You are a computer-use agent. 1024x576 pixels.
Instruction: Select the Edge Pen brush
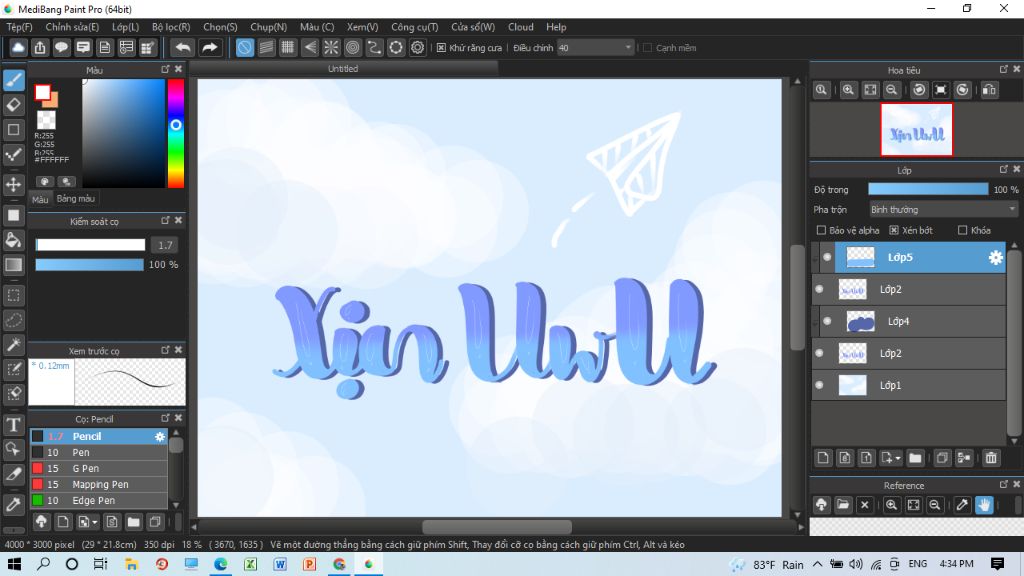pyautogui.click(x=99, y=500)
